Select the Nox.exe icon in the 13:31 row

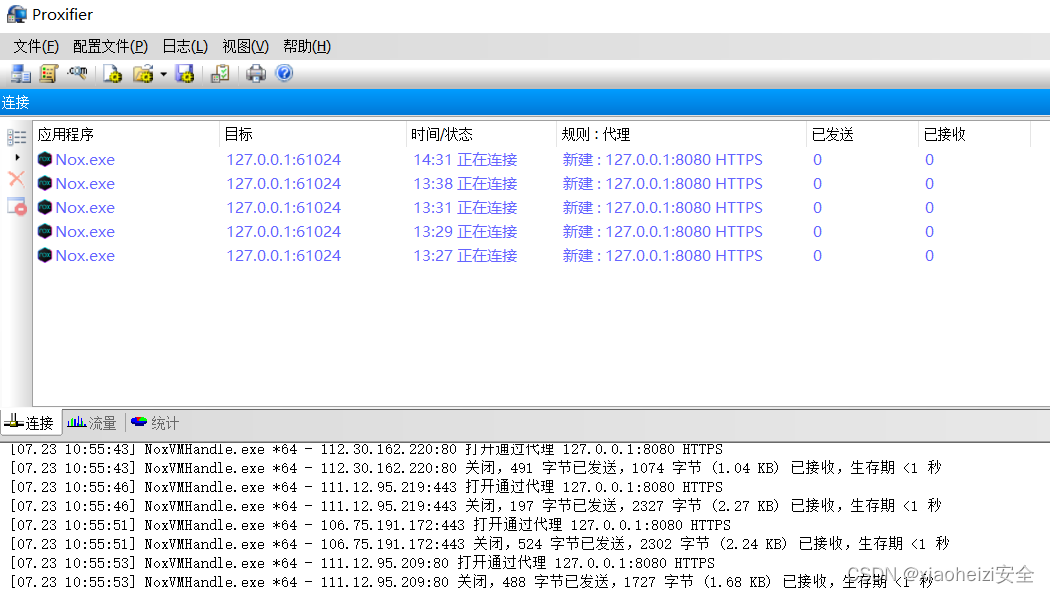[45, 207]
